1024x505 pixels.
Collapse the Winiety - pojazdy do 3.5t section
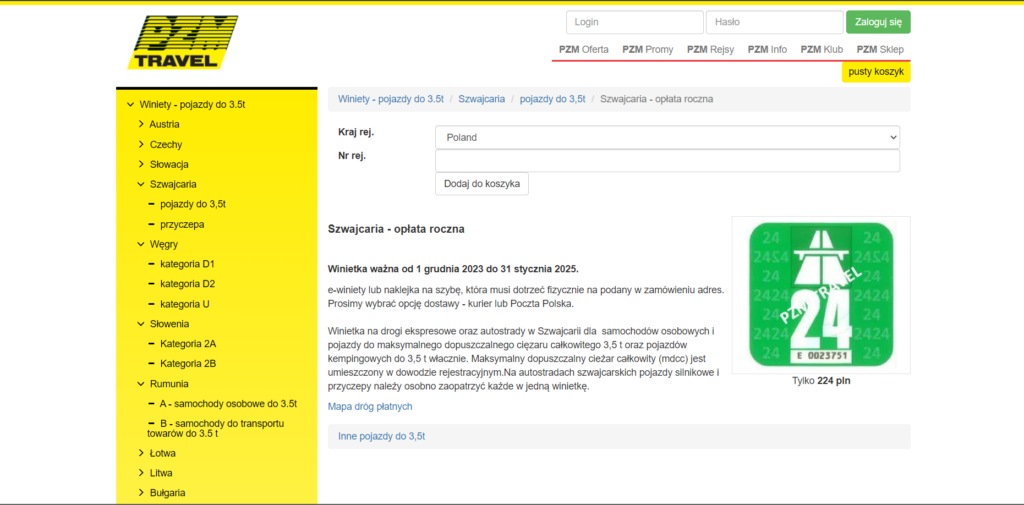130,104
